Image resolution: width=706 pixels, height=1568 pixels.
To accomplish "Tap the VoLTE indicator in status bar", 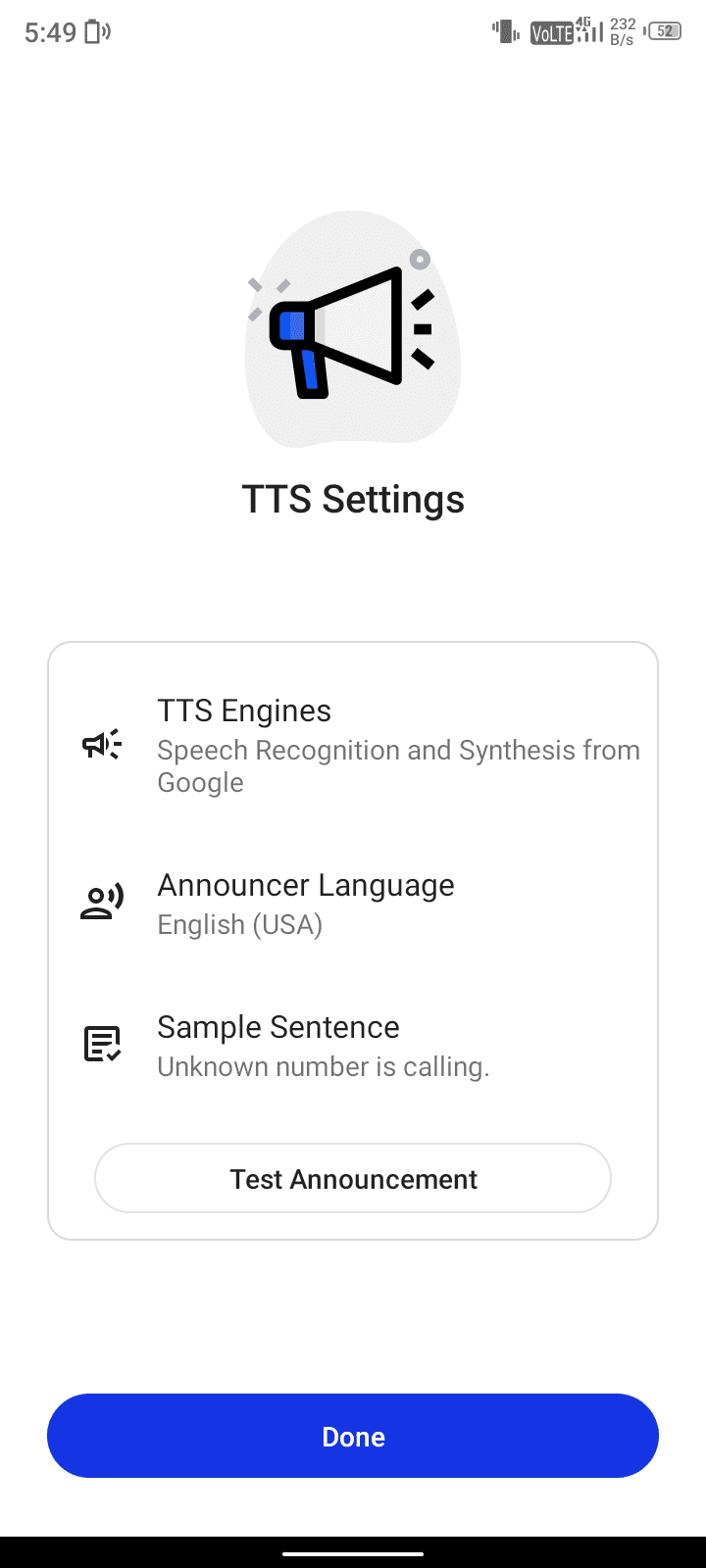I will [551, 33].
